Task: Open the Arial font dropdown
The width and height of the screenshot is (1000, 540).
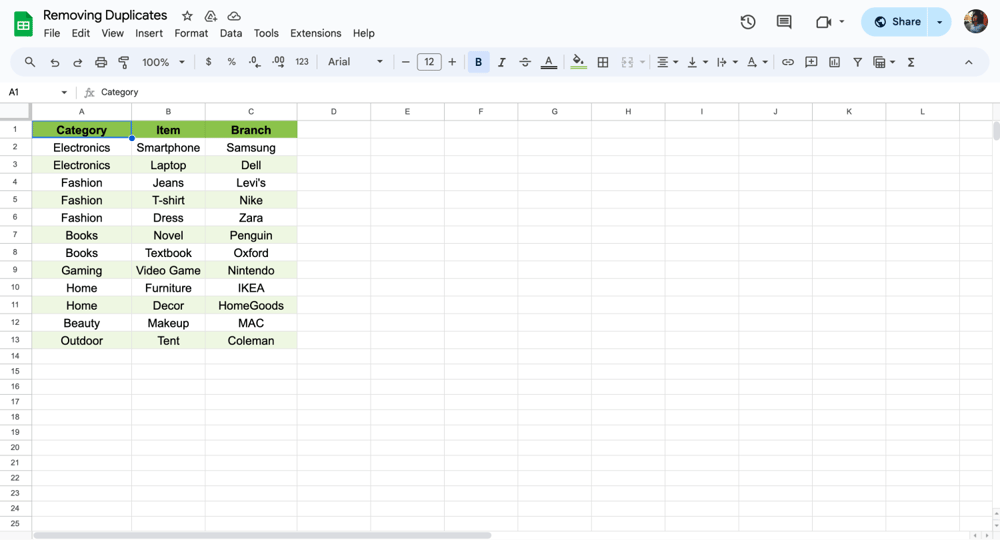Action: coord(355,62)
